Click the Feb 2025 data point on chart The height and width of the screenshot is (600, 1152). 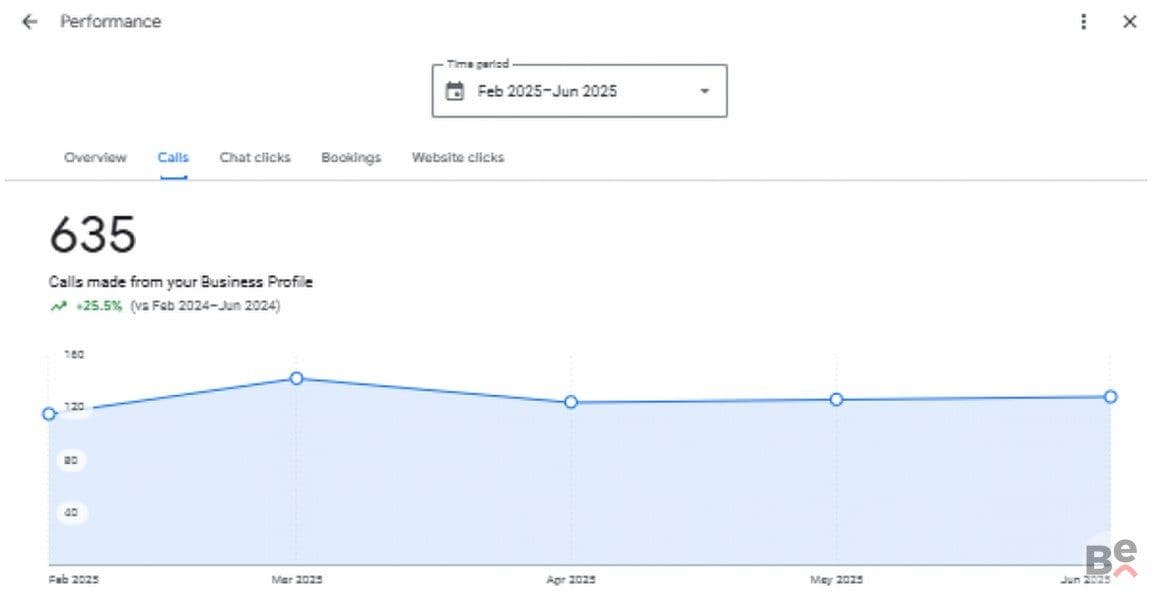49,414
